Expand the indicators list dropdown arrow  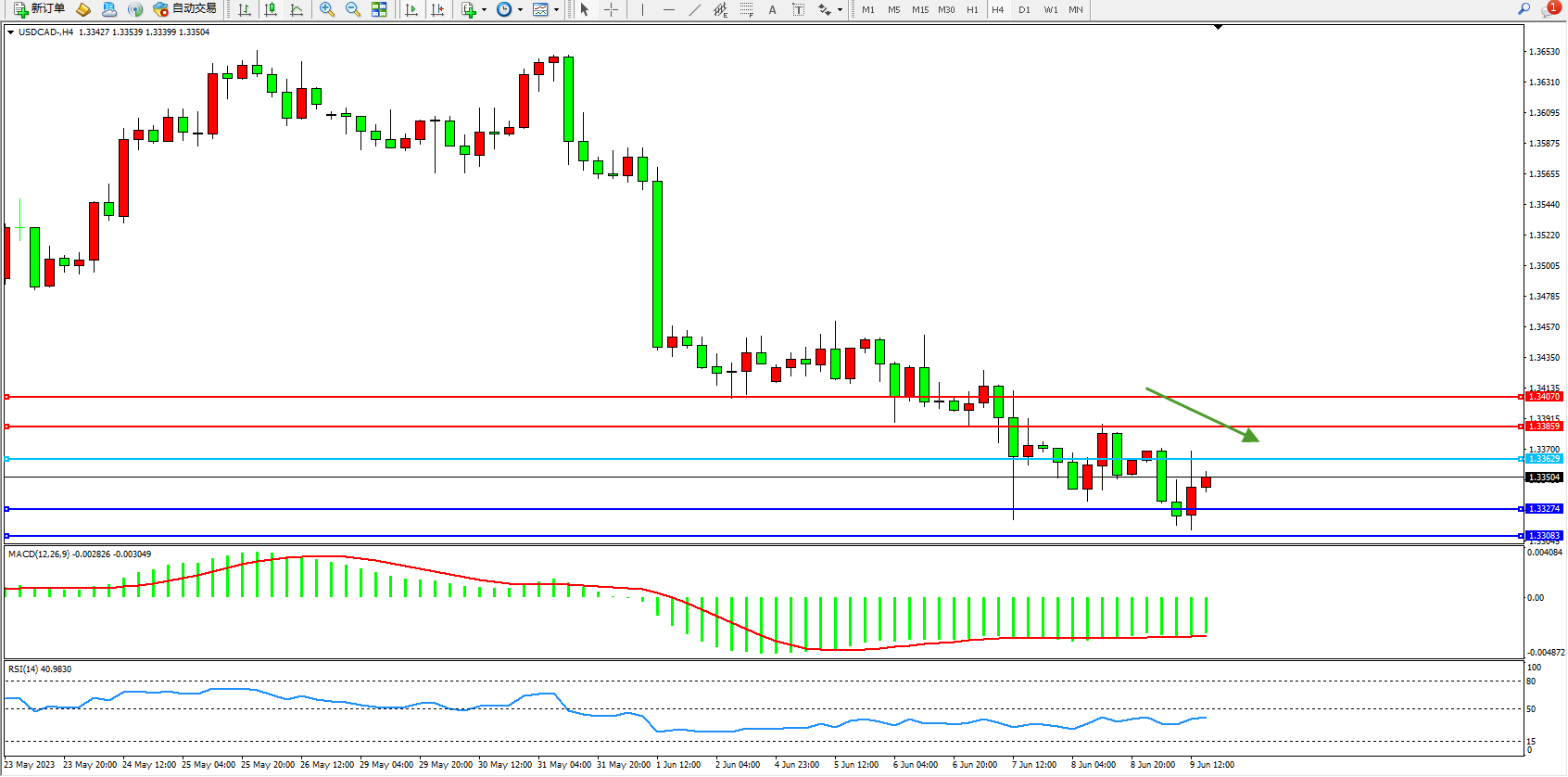click(484, 9)
